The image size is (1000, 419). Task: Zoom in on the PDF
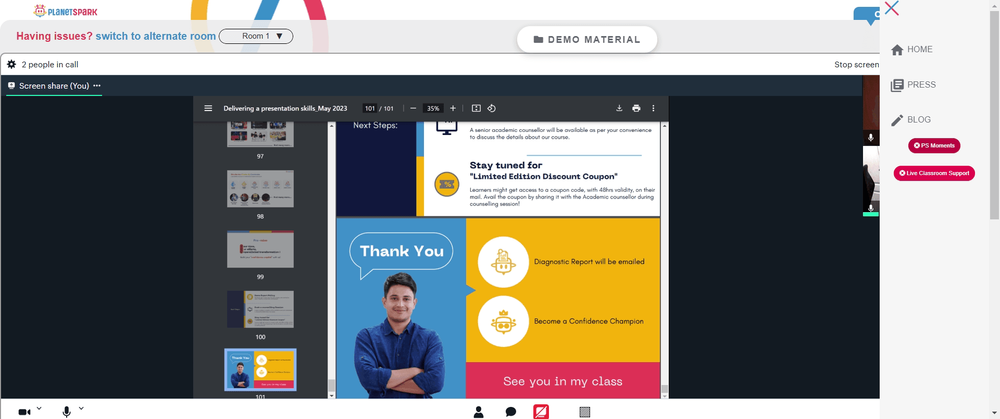pos(453,108)
